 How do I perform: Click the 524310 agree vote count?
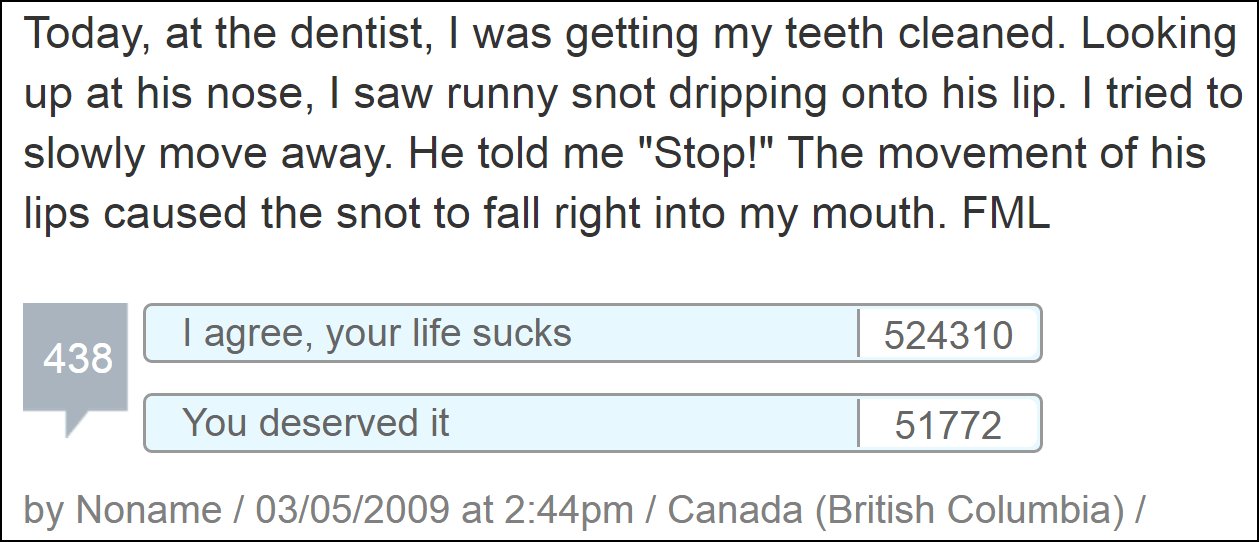pos(948,335)
